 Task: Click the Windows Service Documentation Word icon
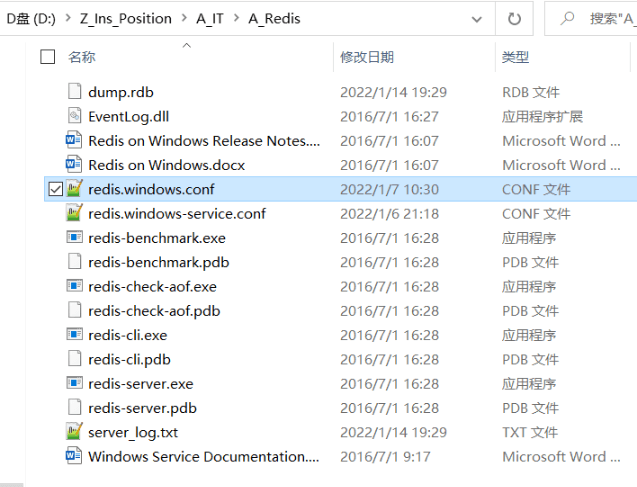click(x=74, y=456)
